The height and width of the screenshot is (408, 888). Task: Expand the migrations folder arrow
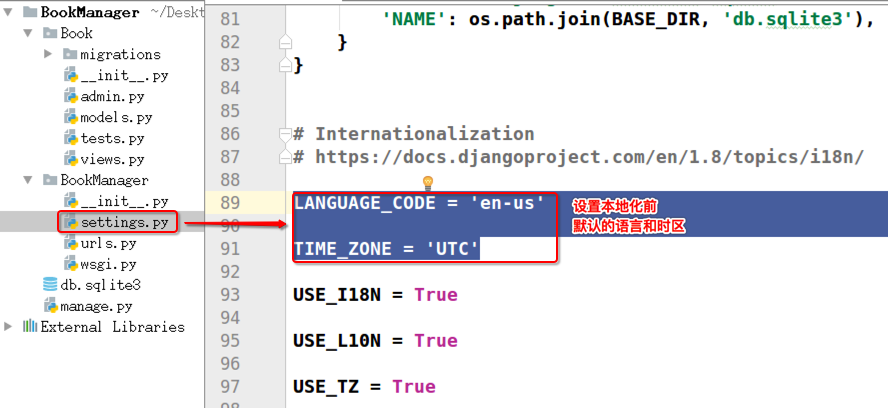click(x=48, y=54)
